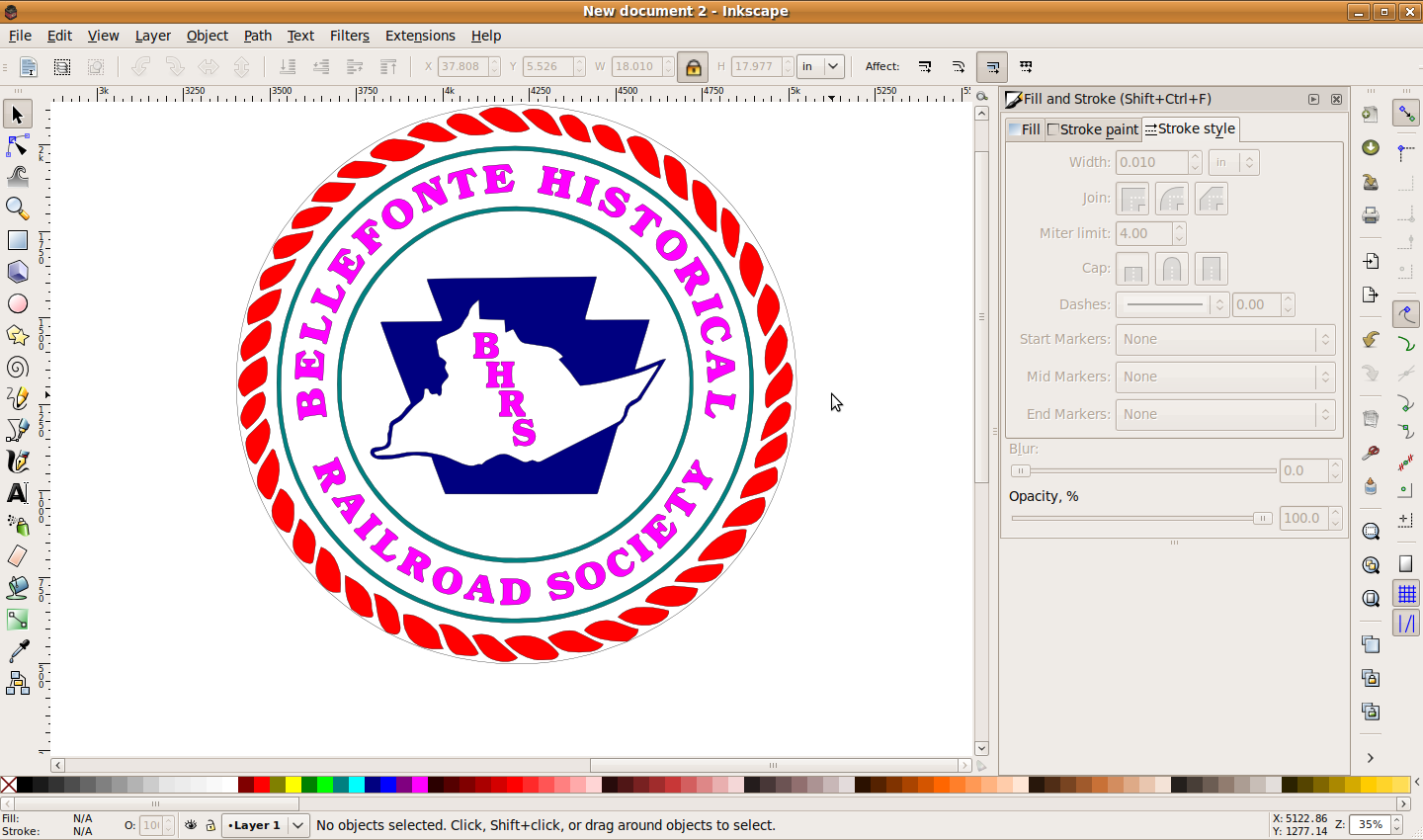The image size is (1423, 840).
Task: Open the Filters menu
Action: pyautogui.click(x=350, y=36)
